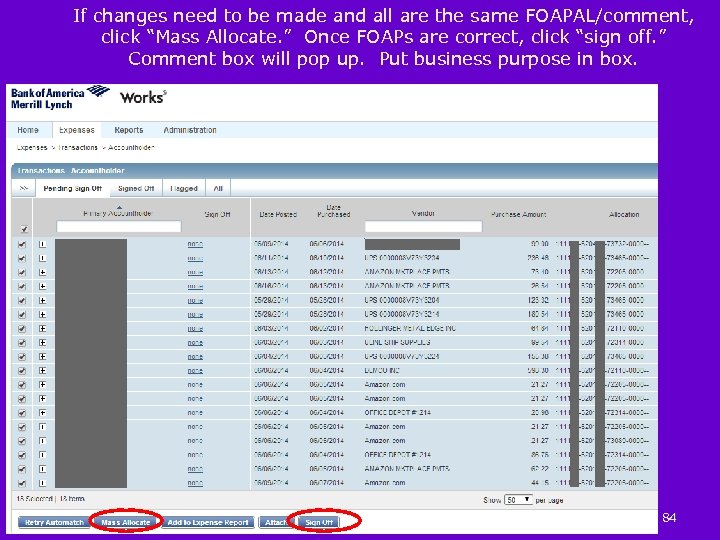Click Transactions in the breadcrumb trail
720x540 pixels.
tap(78, 148)
